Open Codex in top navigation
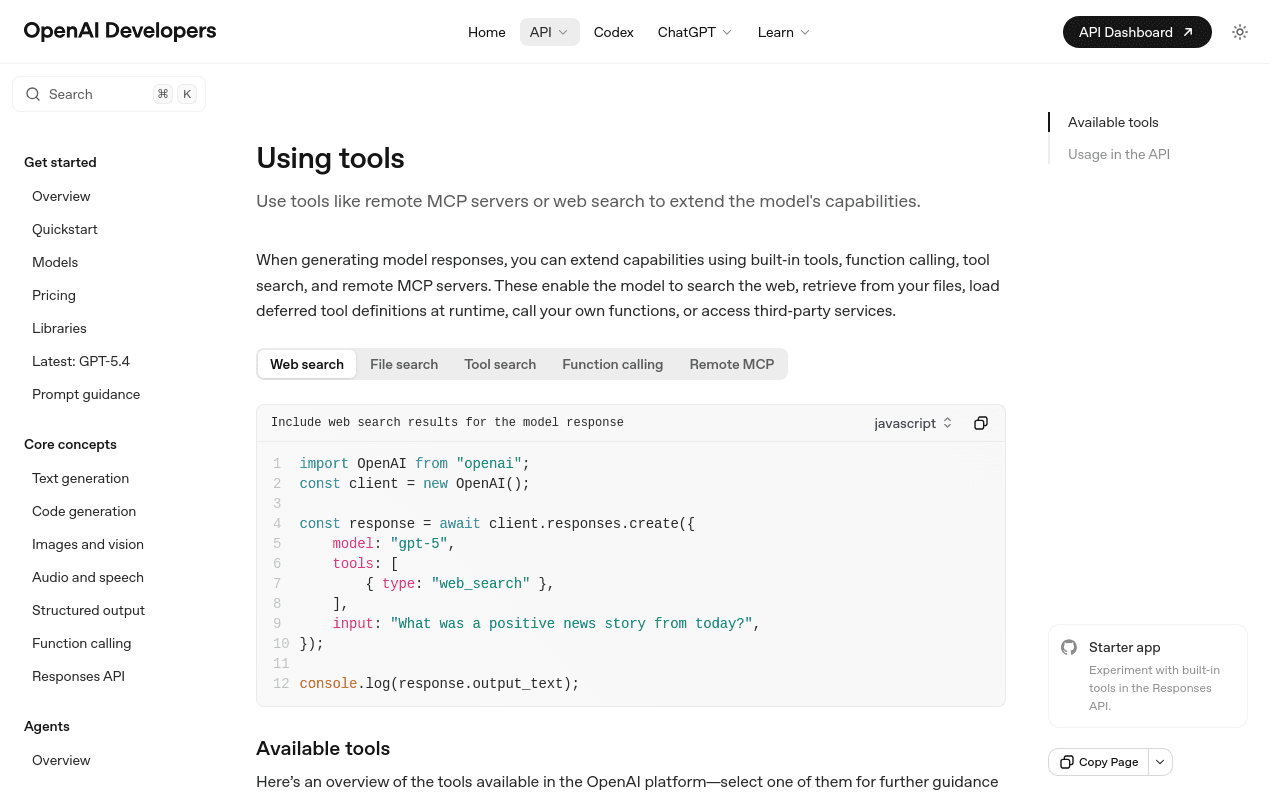The width and height of the screenshot is (1280, 800). click(x=614, y=32)
